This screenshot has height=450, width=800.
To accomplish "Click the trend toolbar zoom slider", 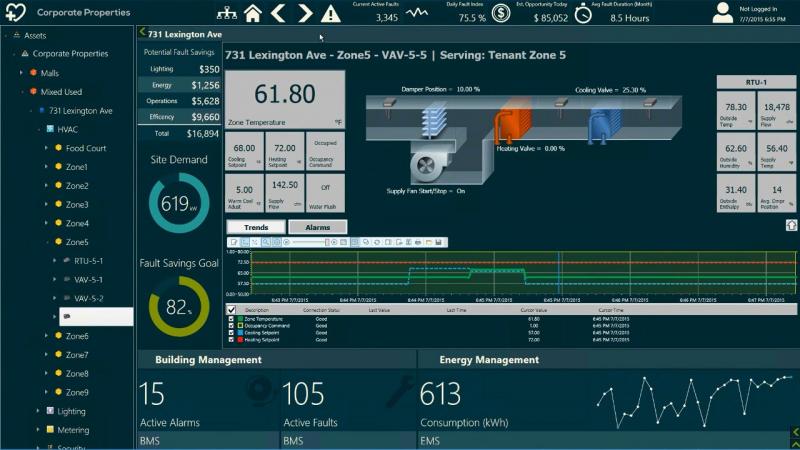I will (x=309, y=242).
